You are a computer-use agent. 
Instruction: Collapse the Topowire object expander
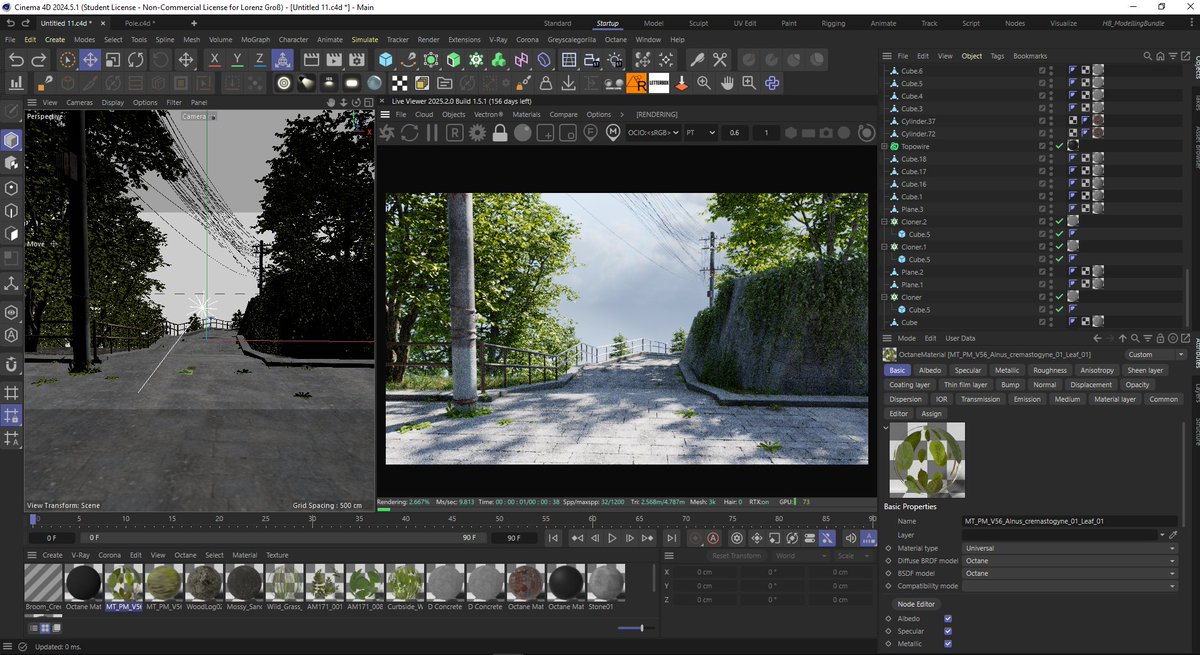(885, 146)
